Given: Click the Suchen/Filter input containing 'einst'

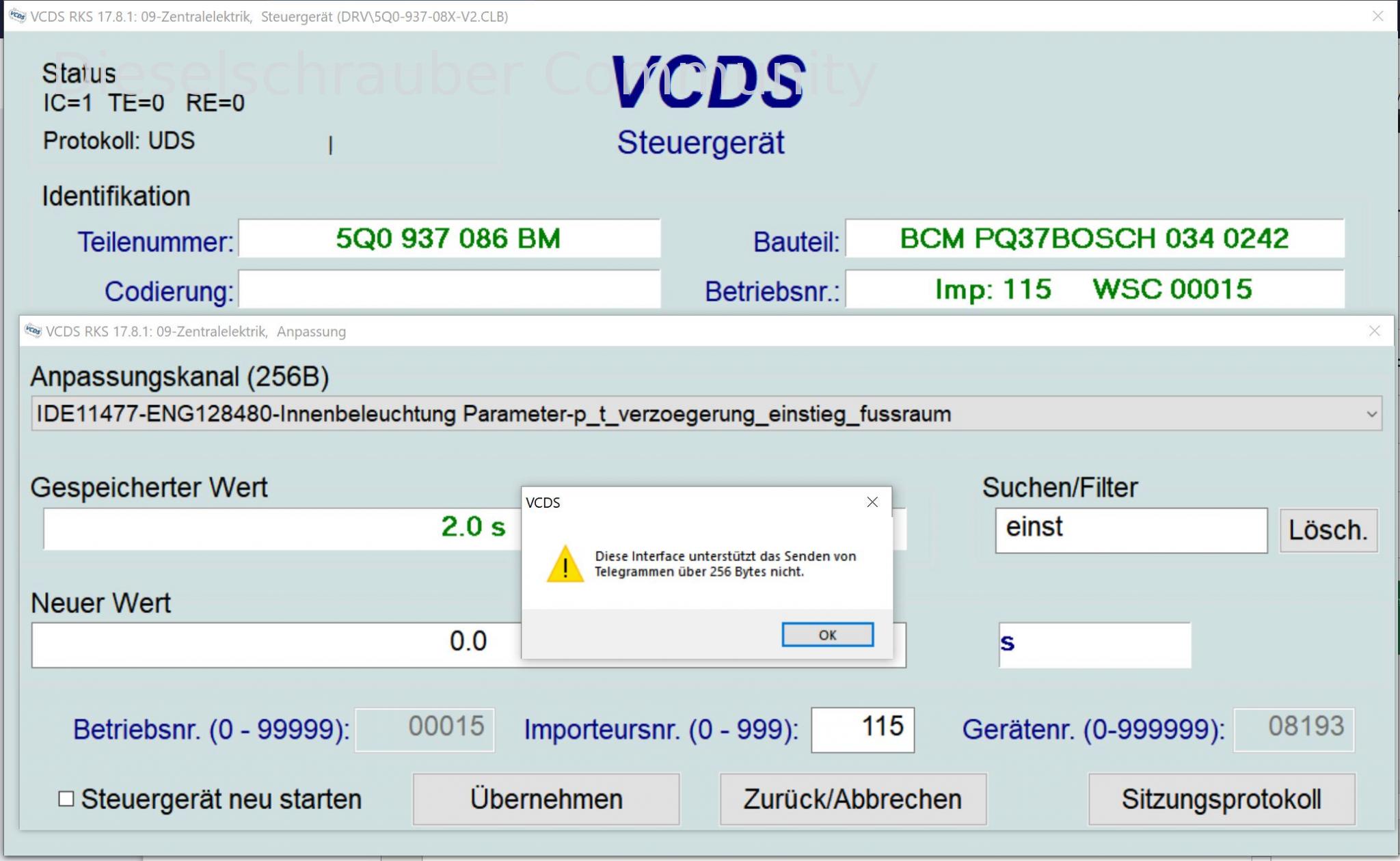Looking at the screenshot, I should pos(1131,530).
